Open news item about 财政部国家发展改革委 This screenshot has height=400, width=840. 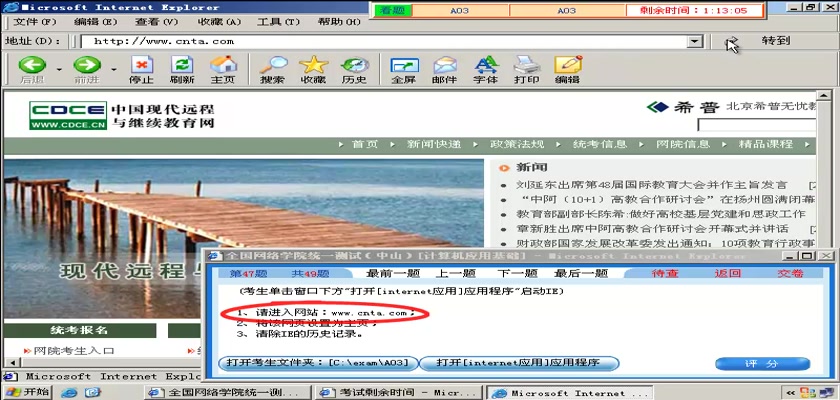click(x=665, y=244)
